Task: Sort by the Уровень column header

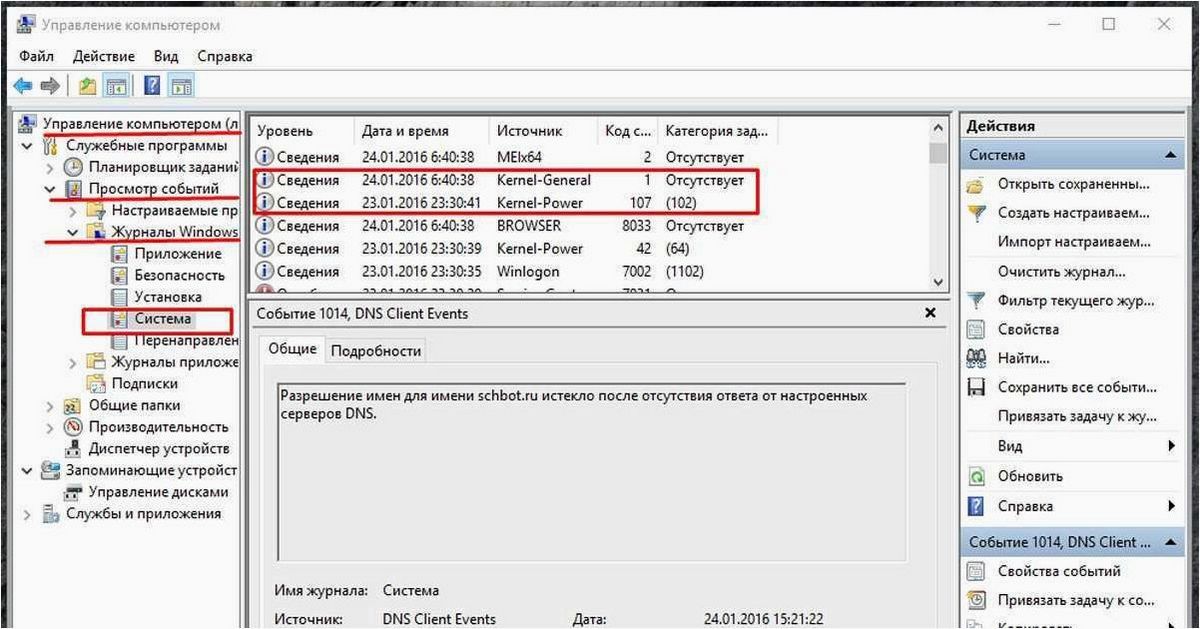Action: (x=302, y=131)
